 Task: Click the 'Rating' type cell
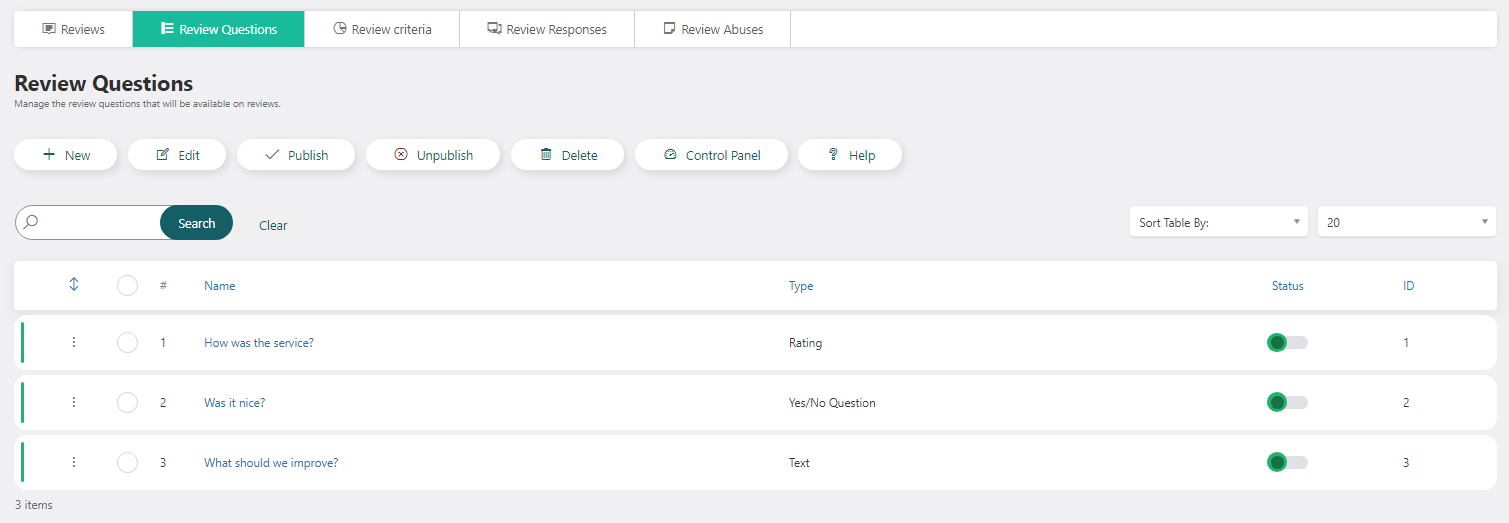pos(805,343)
